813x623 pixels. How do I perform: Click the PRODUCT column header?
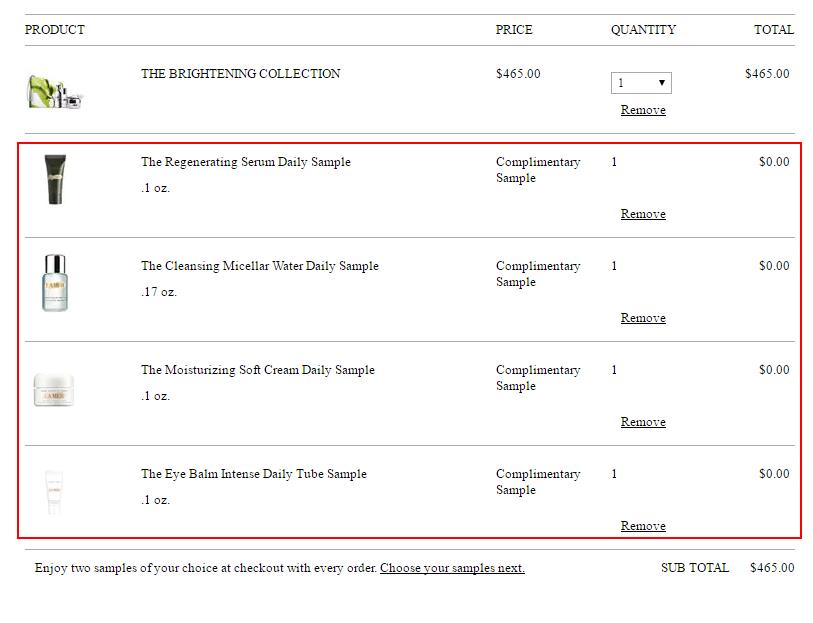point(55,30)
